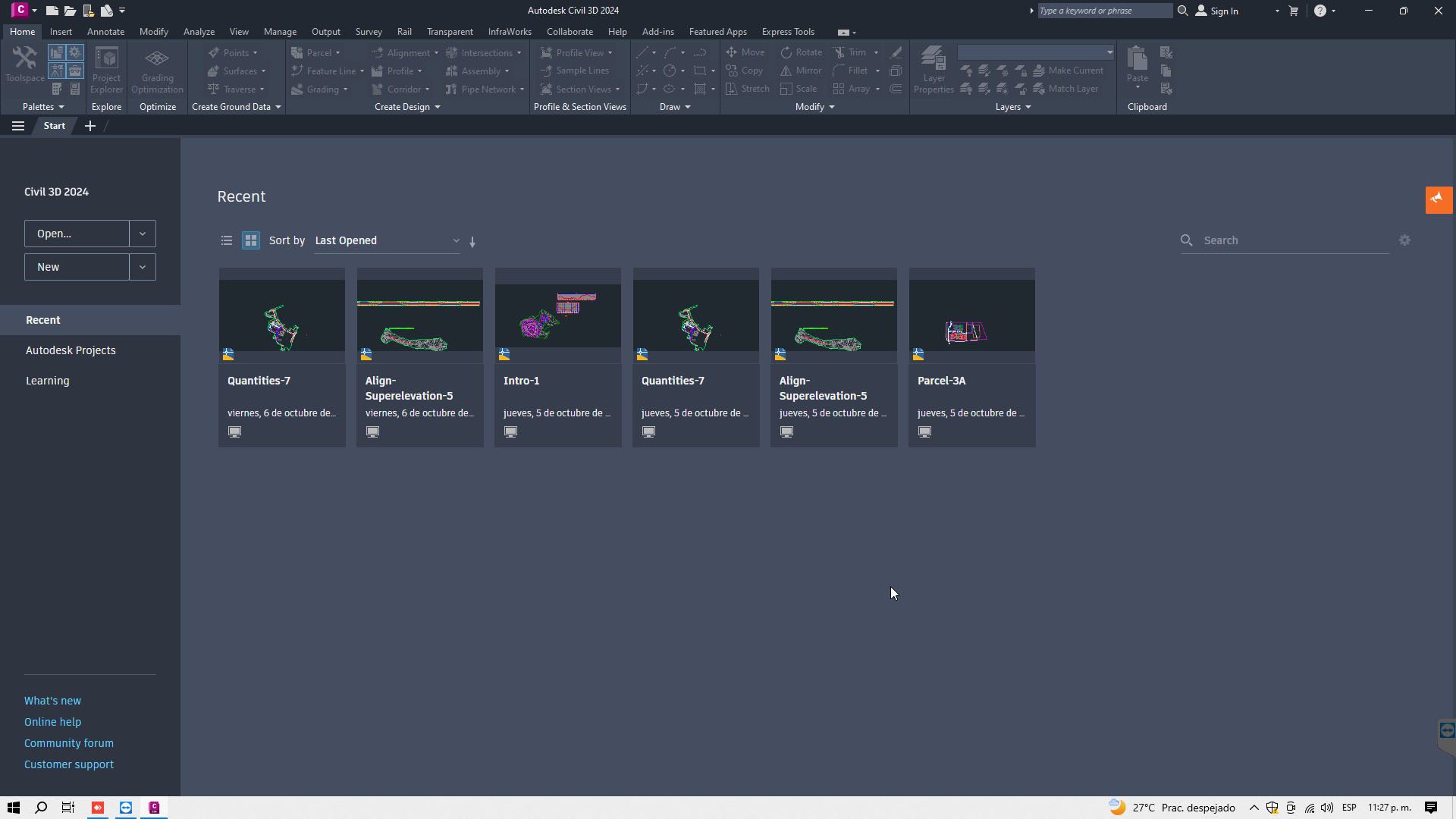Expand the Open... dropdown arrow
This screenshot has height=819, width=1456.
pyautogui.click(x=143, y=234)
